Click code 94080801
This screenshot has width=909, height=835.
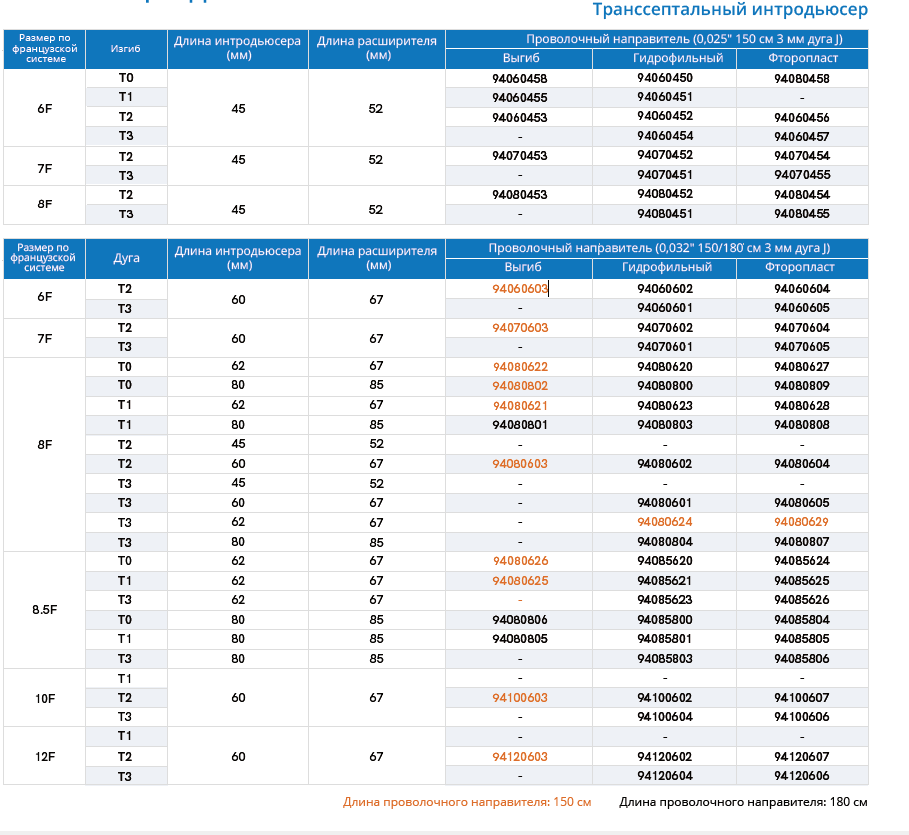(x=519, y=424)
